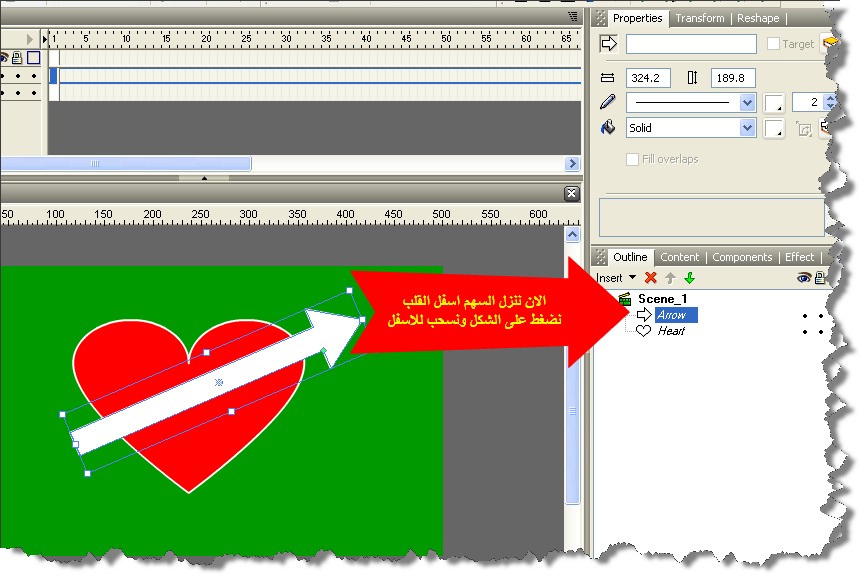Image resolution: width=860 pixels, height=575 pixels.
Task: Click the outline box icon in timeline header
Action: [x=33, y=58]
